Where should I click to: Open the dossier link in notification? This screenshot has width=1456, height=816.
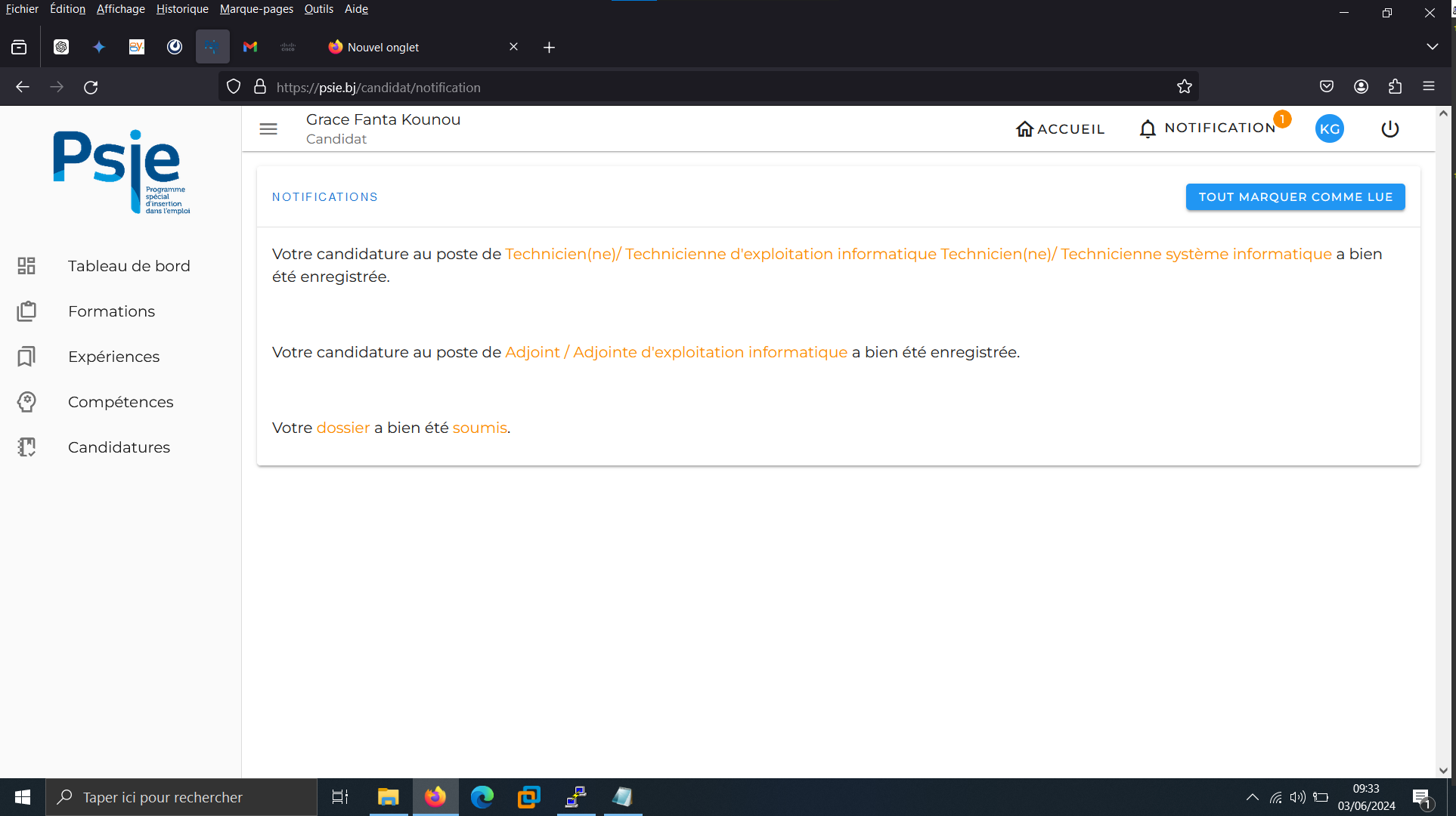[343, 428]
